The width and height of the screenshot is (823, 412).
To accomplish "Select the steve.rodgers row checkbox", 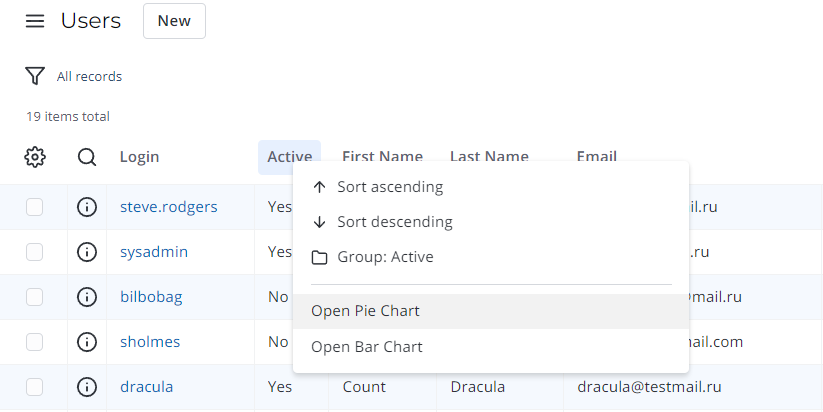I will click(35, 207).
